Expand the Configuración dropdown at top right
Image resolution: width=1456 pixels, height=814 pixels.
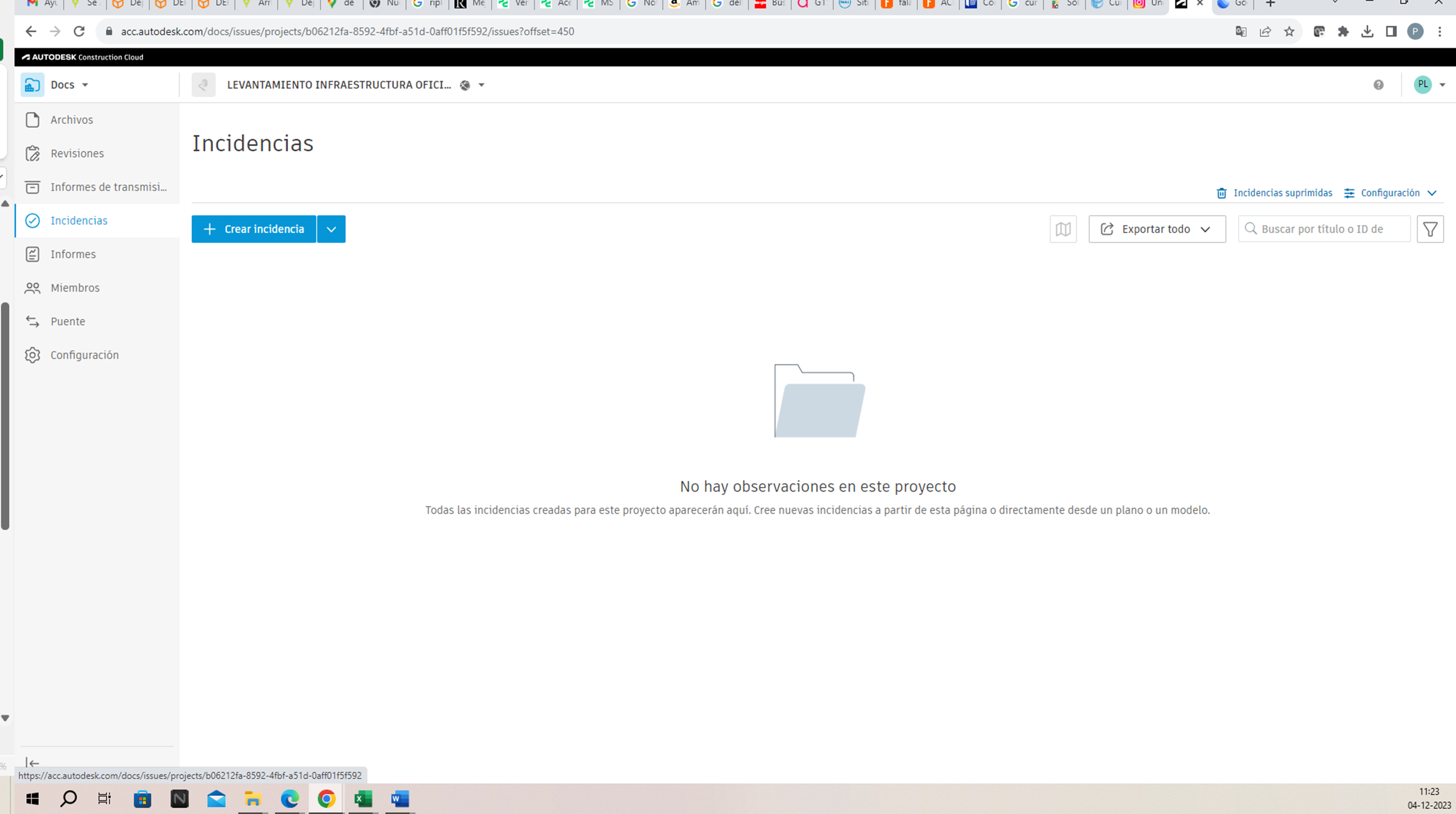tap(1390, 193)
